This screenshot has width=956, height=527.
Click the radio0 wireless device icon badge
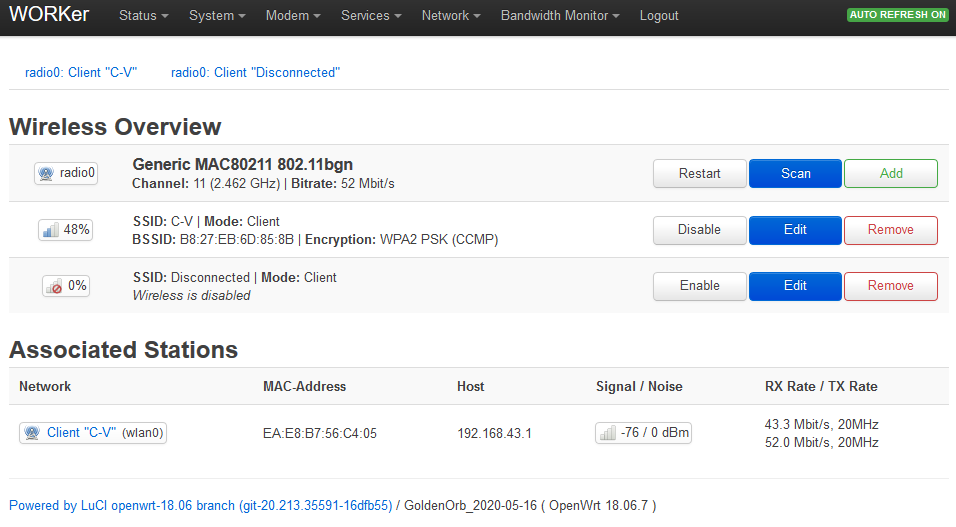(66, 173)
